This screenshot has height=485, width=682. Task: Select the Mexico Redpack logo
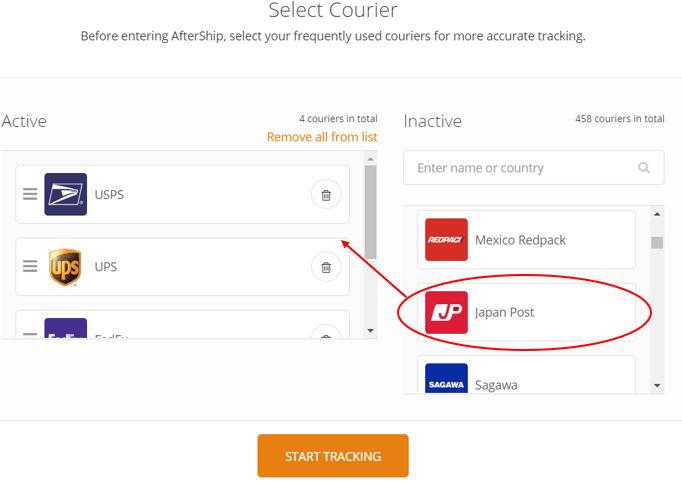[446, 240]
